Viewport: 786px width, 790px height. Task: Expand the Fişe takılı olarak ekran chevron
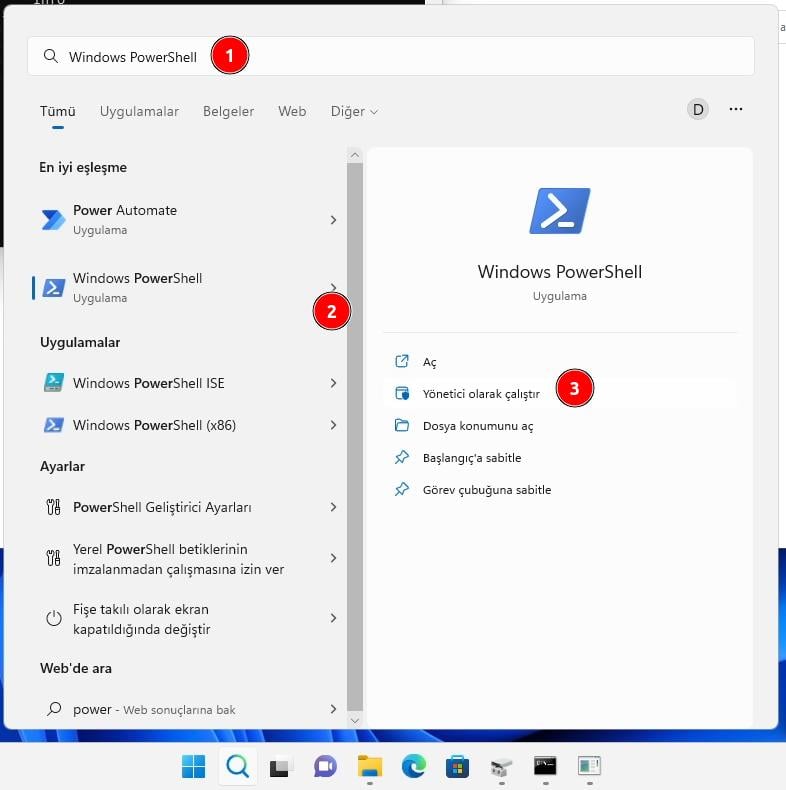coord(333,618)
